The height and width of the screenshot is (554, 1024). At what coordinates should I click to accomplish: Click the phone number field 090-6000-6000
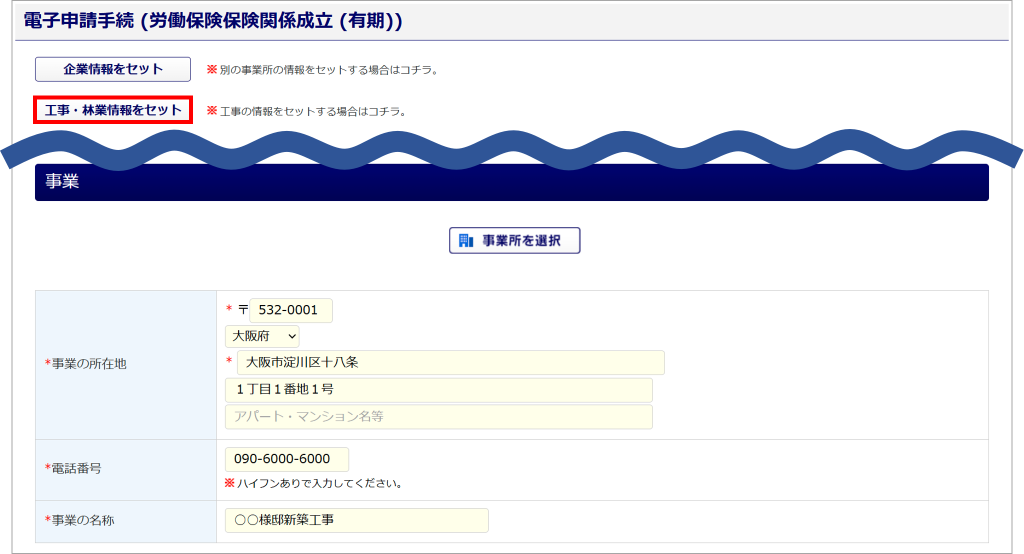click(x=287, y=459)
